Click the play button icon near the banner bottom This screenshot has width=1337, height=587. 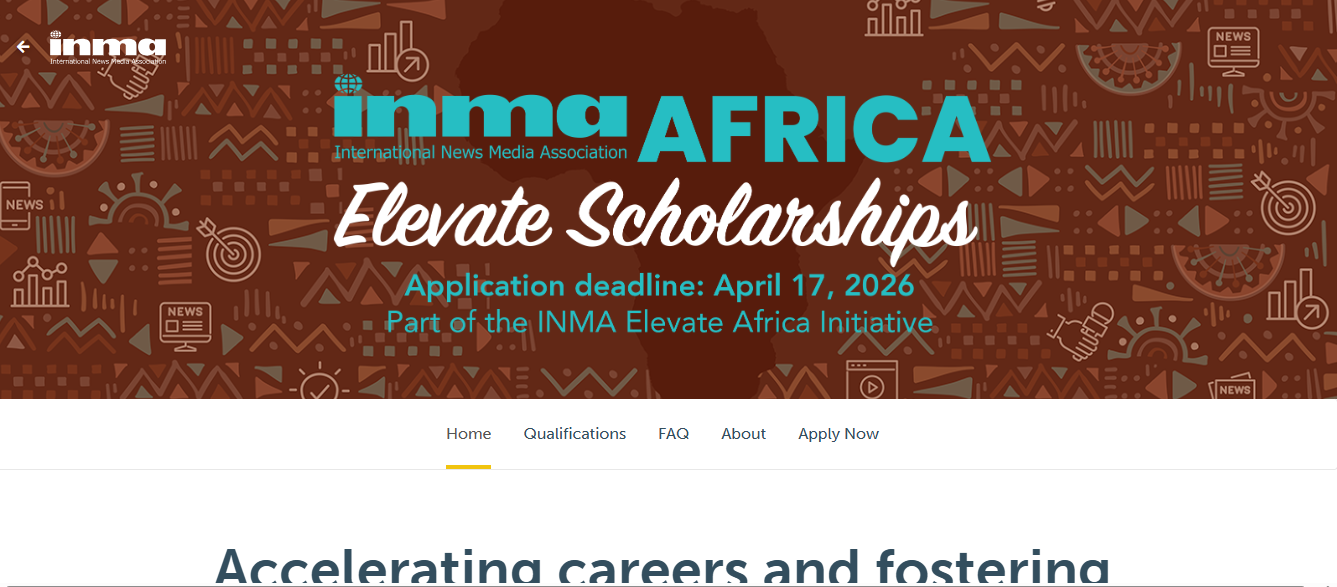[872, 386]
